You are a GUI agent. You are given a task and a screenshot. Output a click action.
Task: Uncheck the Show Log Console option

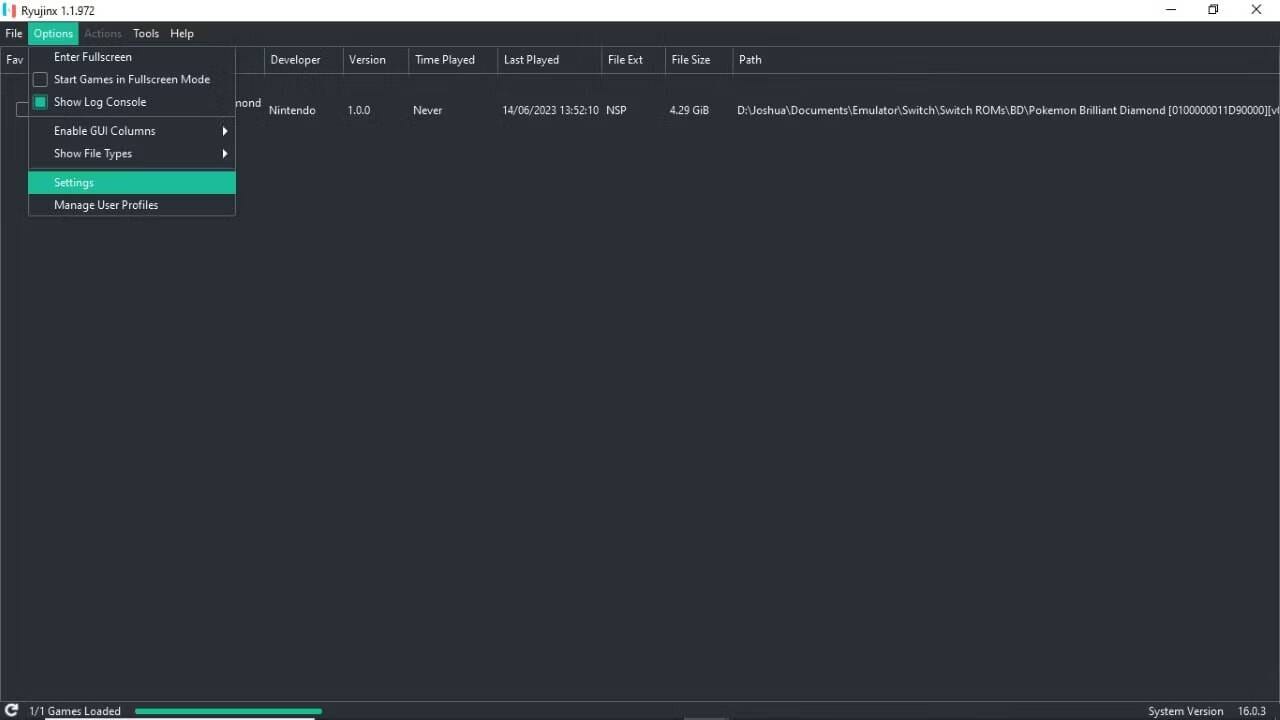41,102
